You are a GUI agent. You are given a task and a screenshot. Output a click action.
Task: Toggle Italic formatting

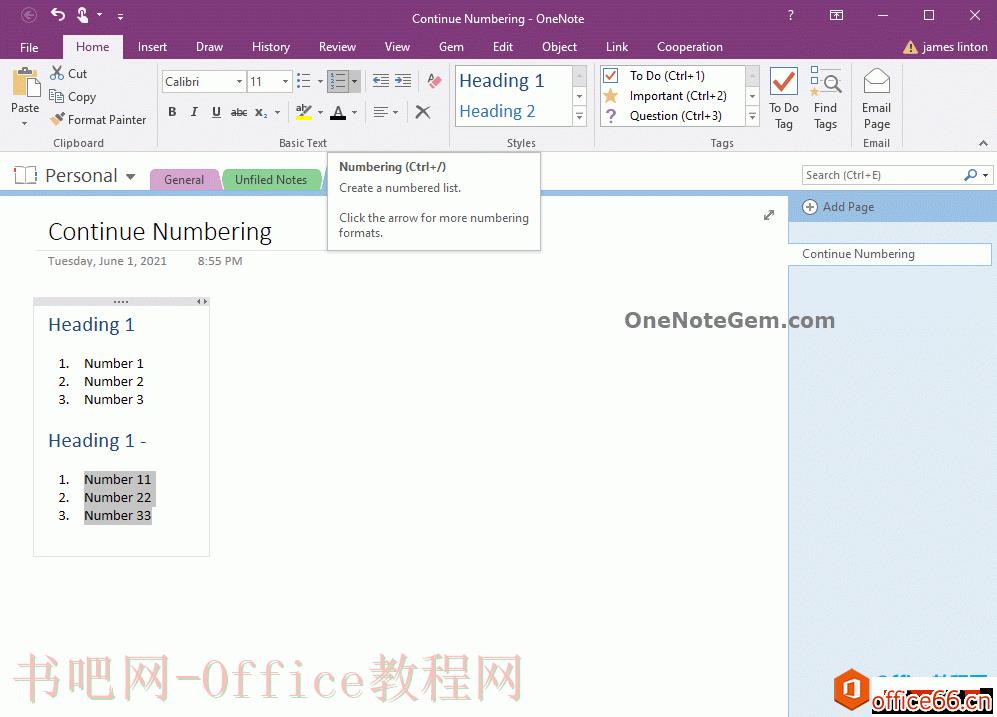(194, 112)
